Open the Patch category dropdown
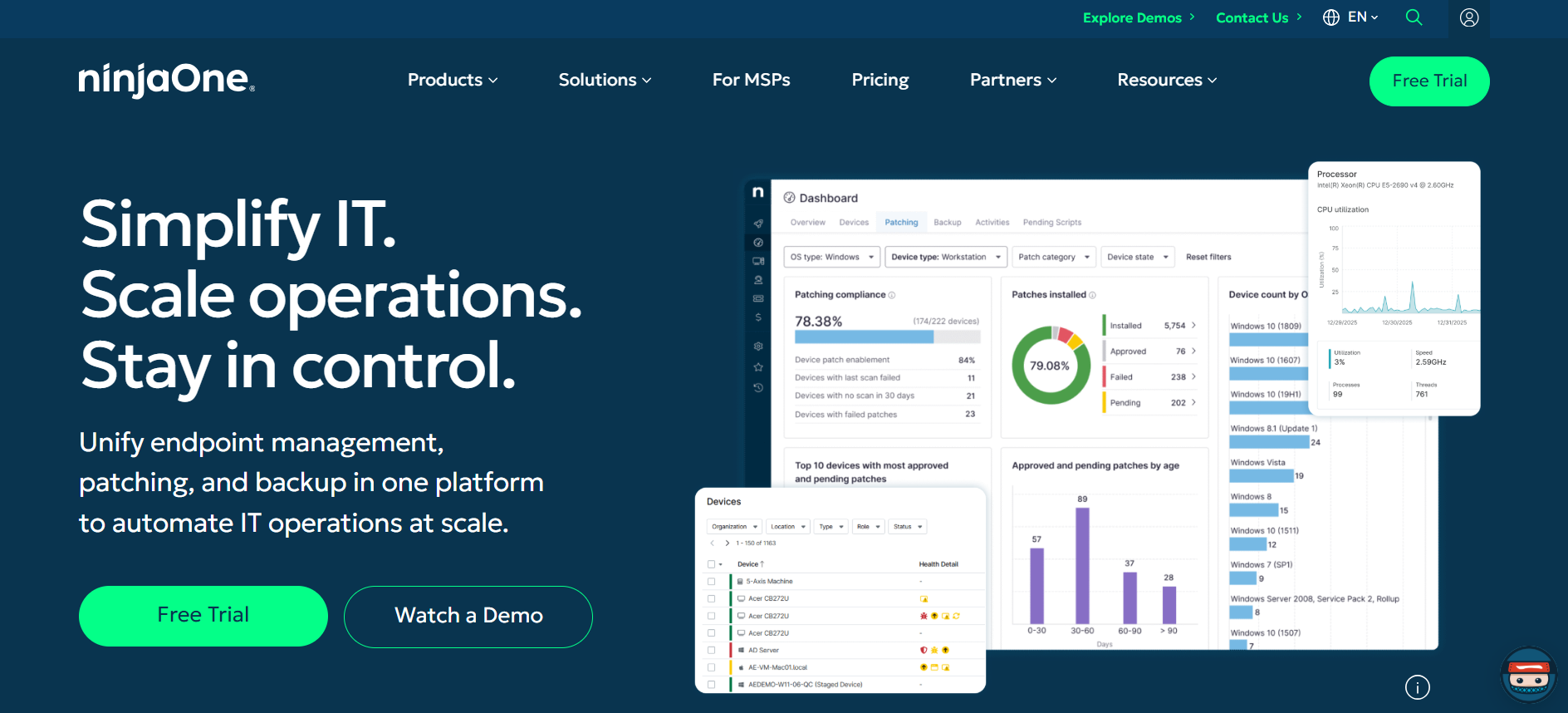 [x=1054, y=257]
